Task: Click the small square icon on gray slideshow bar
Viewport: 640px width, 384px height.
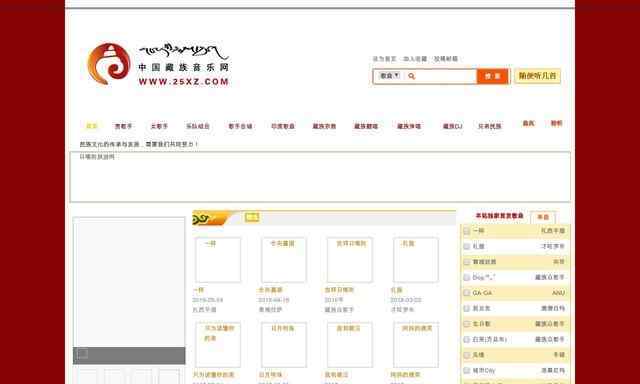Action: pyautogui.click(x=83, y=354)
